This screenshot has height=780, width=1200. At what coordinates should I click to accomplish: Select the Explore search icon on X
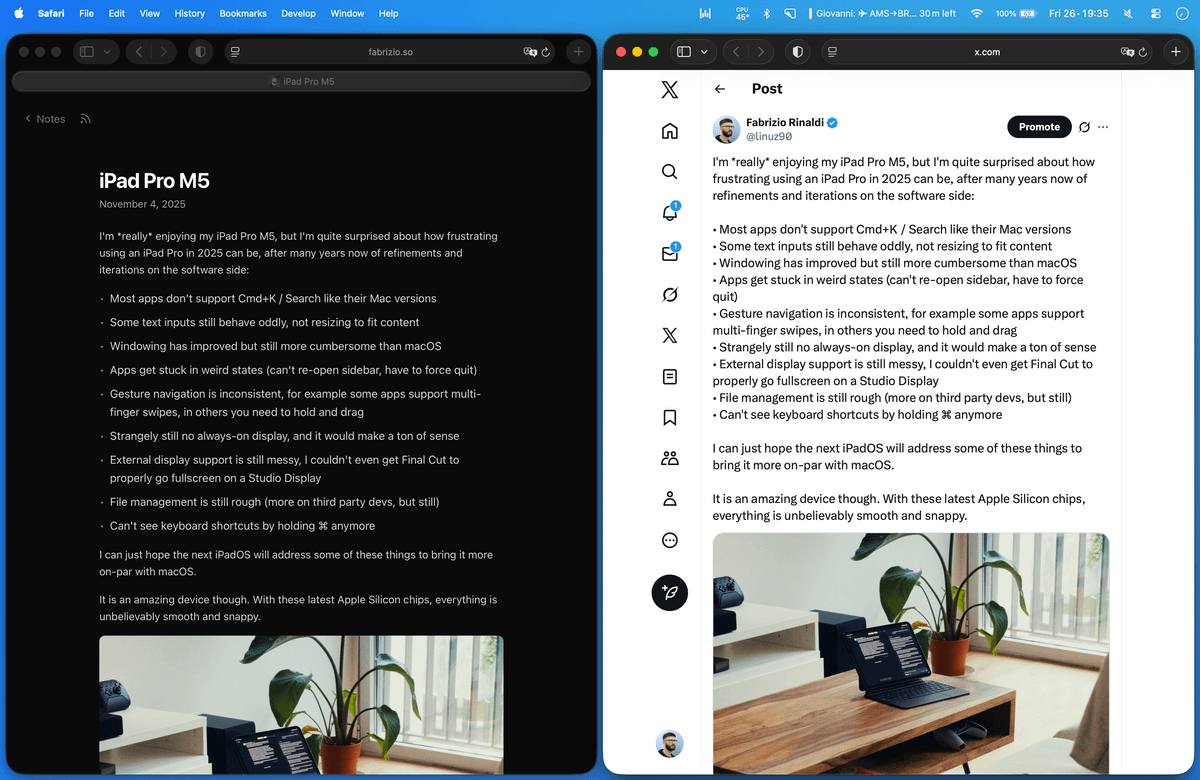[x=669, y=171]
